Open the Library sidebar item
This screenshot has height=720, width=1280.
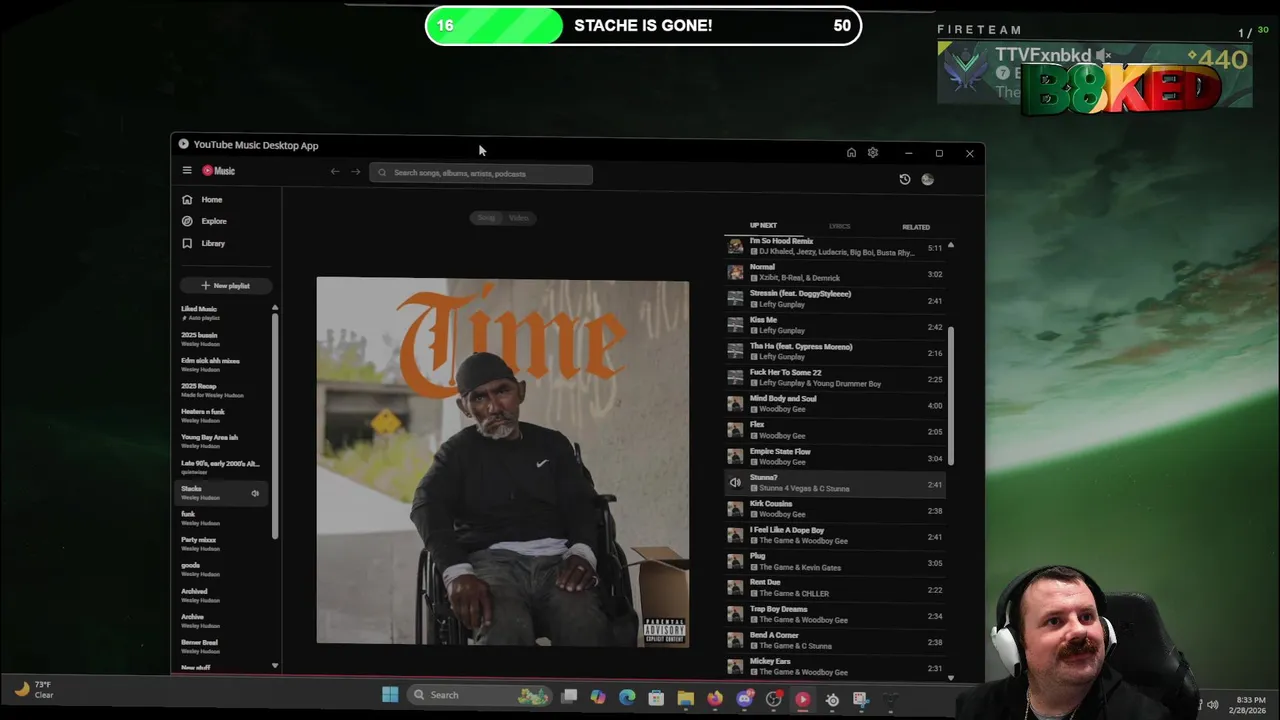204,243
